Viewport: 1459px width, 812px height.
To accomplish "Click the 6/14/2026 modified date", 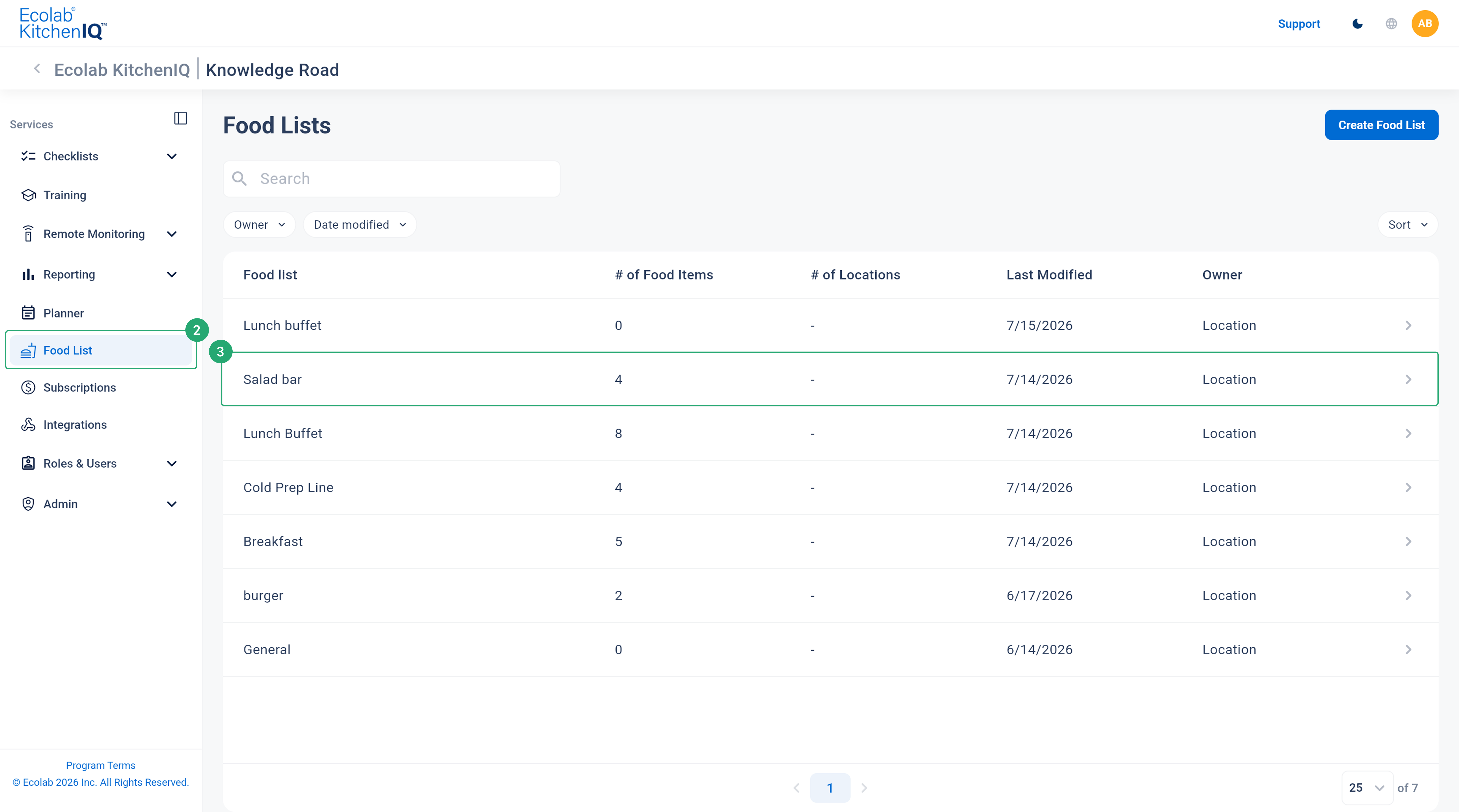I will click(x=1039, y=650).
